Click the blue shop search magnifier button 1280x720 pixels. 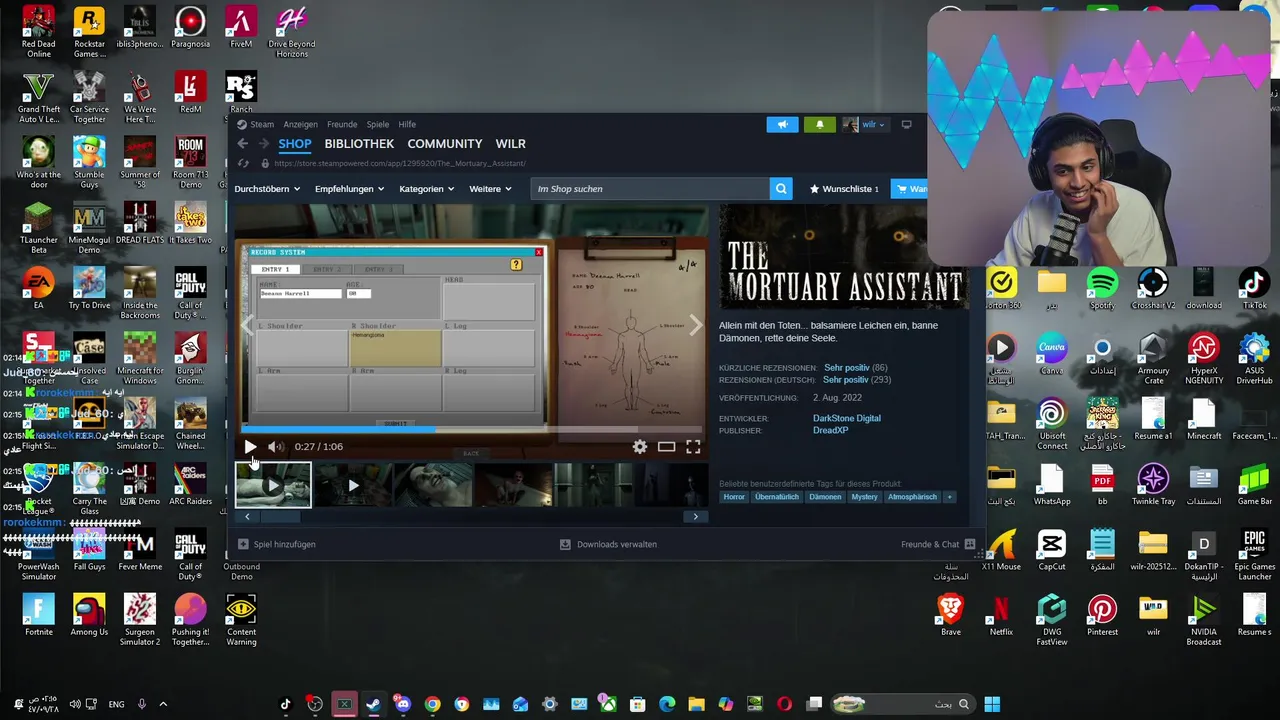[781, 189]
